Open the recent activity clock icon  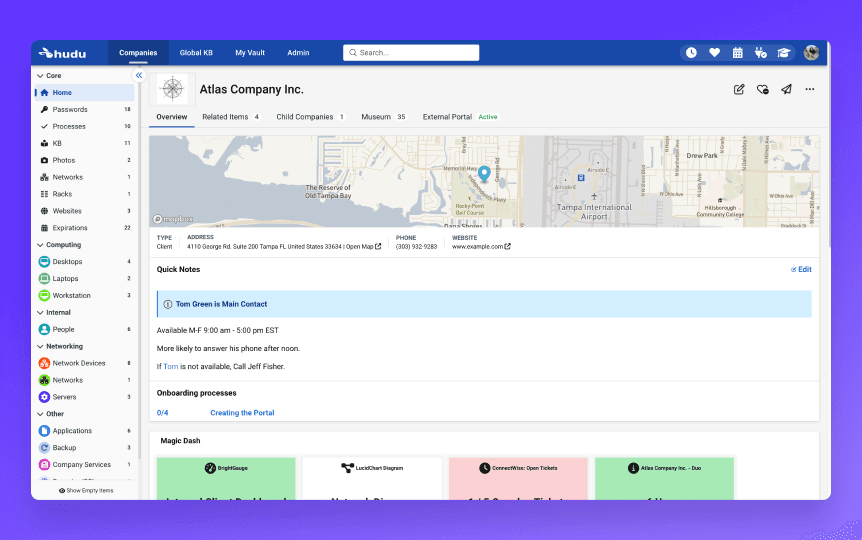(x=691, y=53)
